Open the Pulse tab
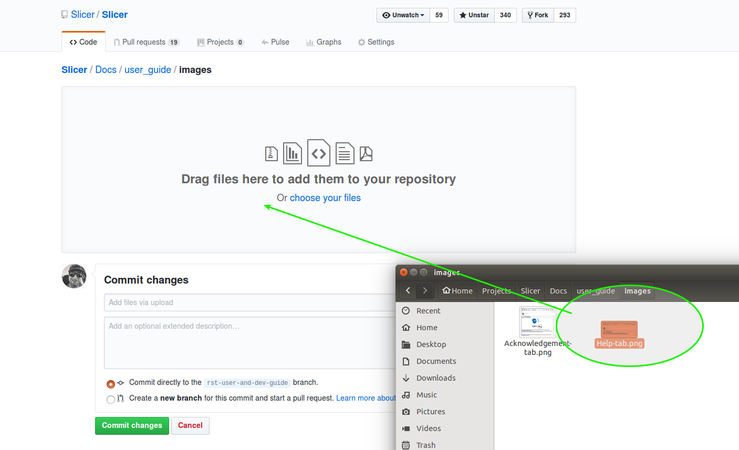This screenshot has width=739, height=450. click(275, 42)
